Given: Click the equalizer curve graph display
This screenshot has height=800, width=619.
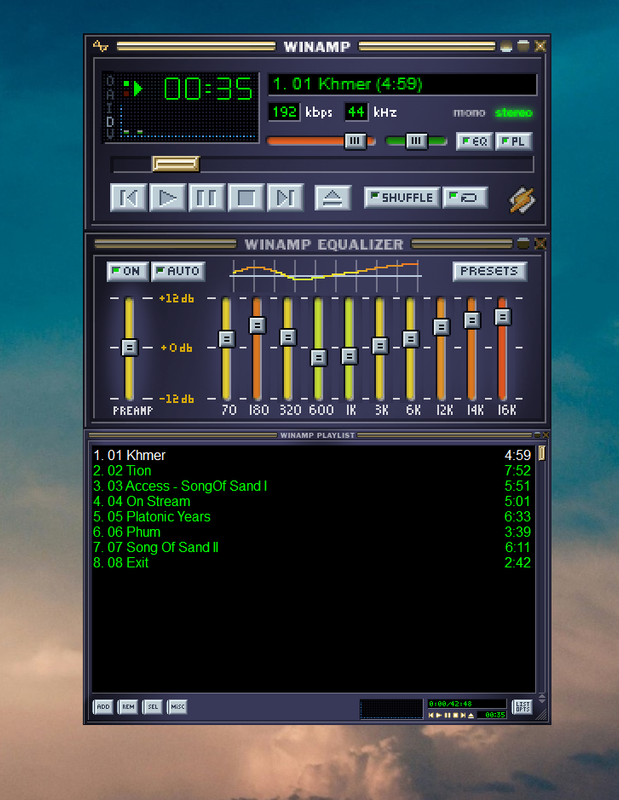Looking at the screenshot, I should [326, 276].
